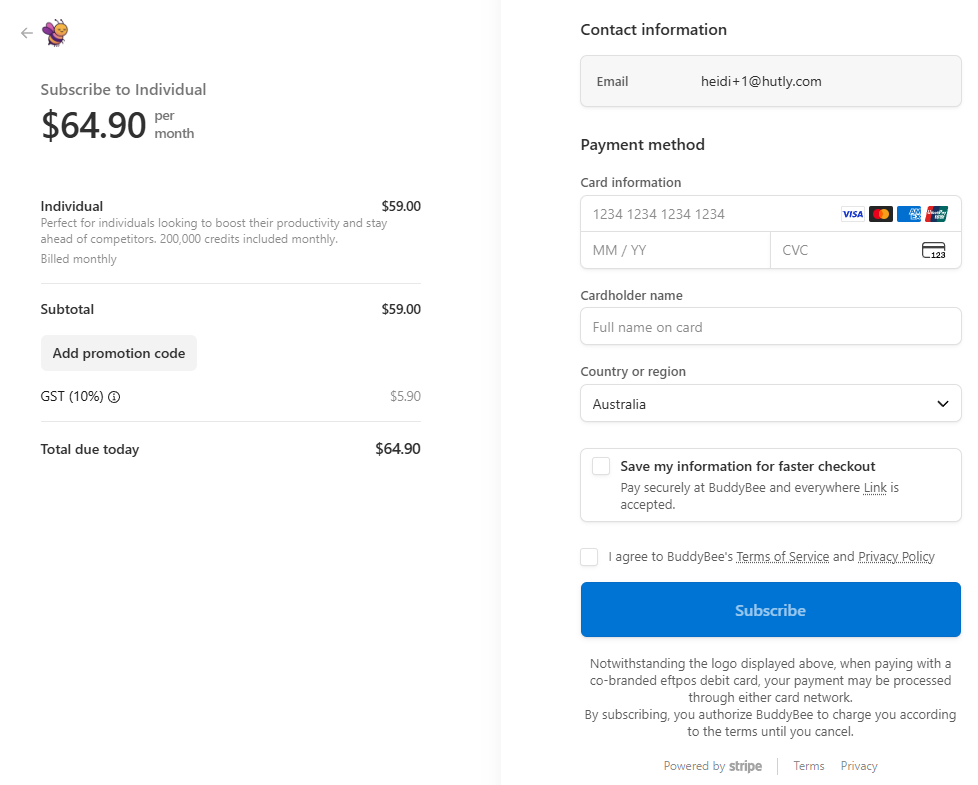Click the BuddyBee bee logo
This screenshot has height=785, width=978.
coord(56,33)
